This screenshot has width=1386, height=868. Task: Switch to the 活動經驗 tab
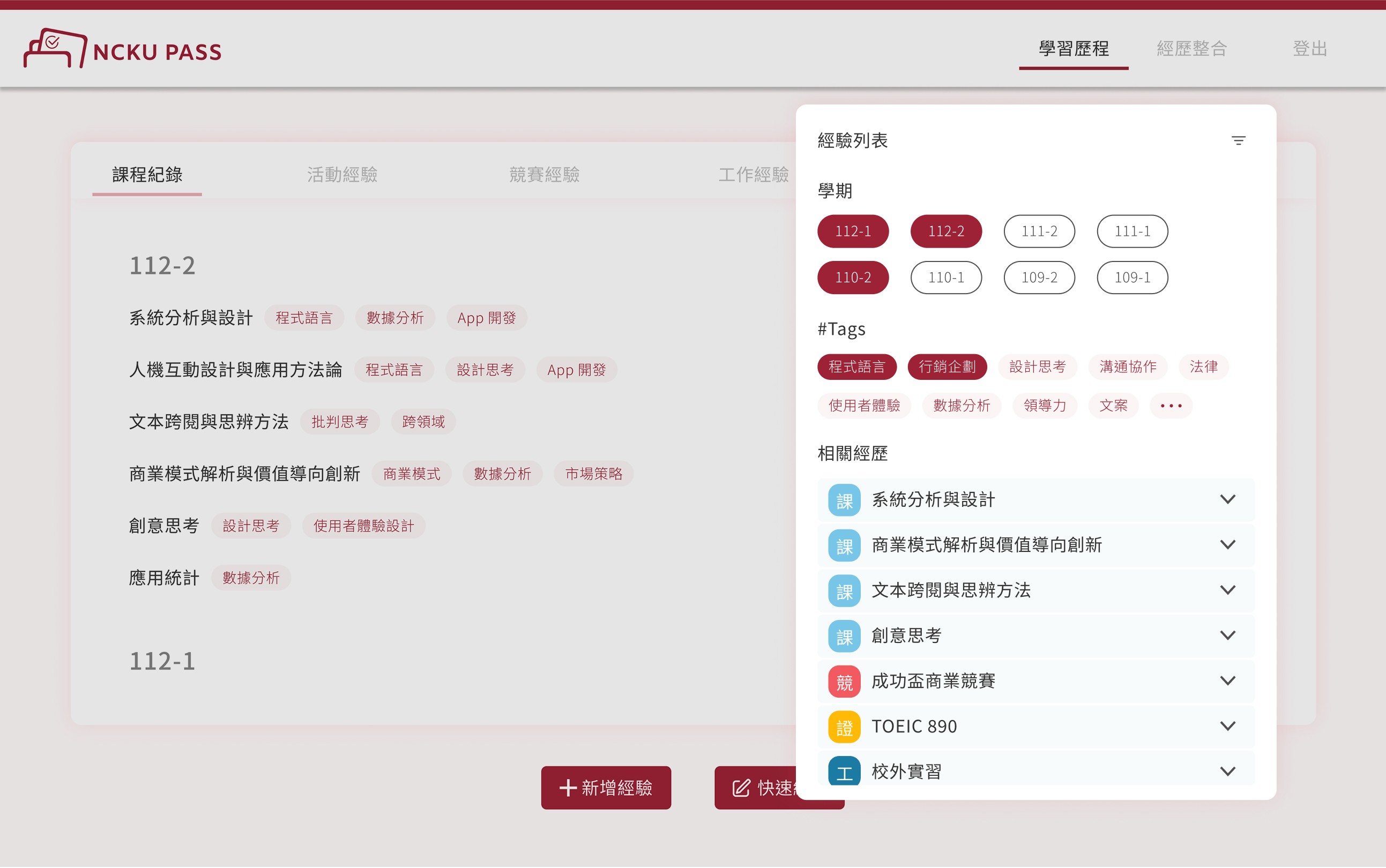pyautogui.click(x=342, y=175)
